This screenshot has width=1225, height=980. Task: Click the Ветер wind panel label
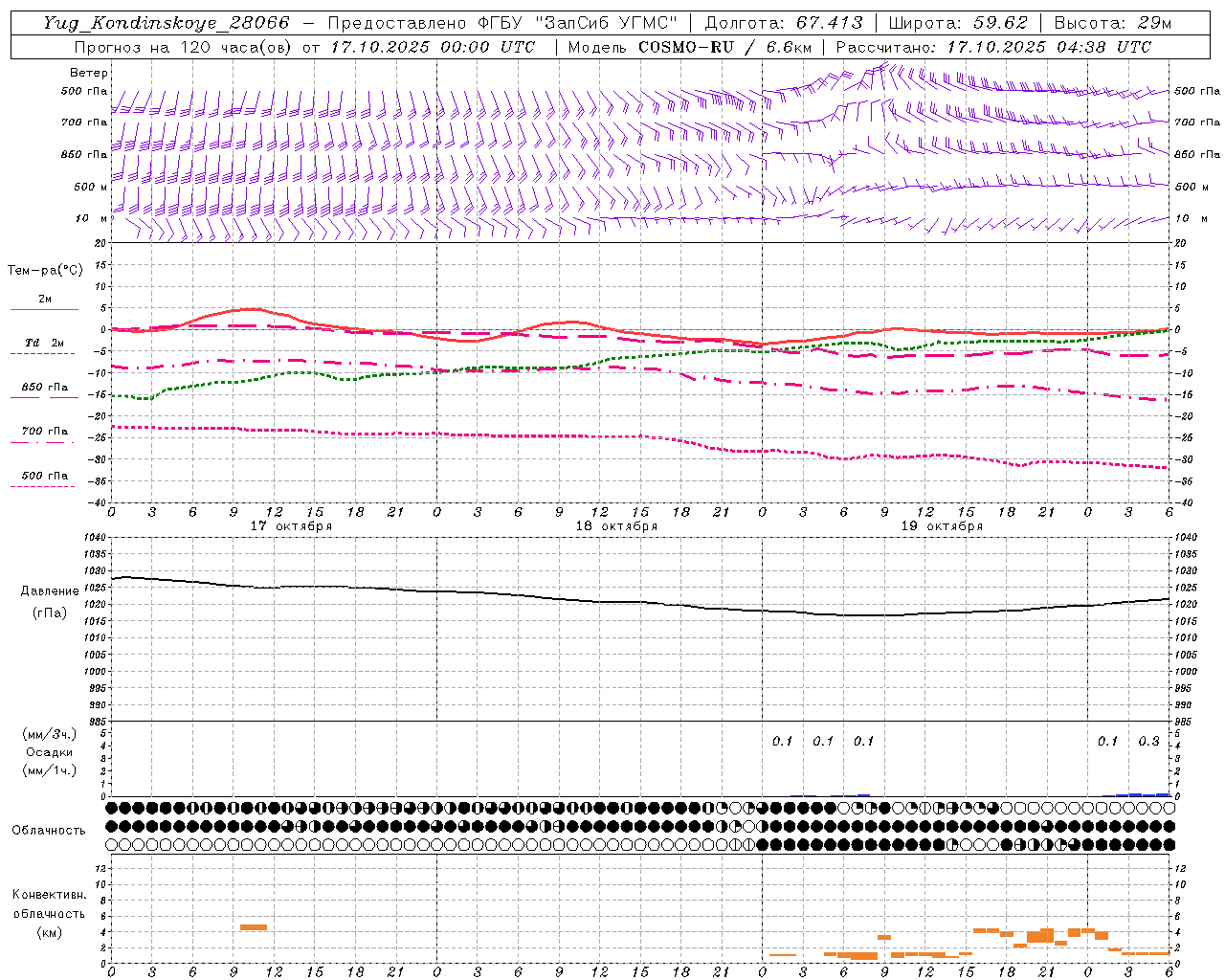click(x=89, y=73)
